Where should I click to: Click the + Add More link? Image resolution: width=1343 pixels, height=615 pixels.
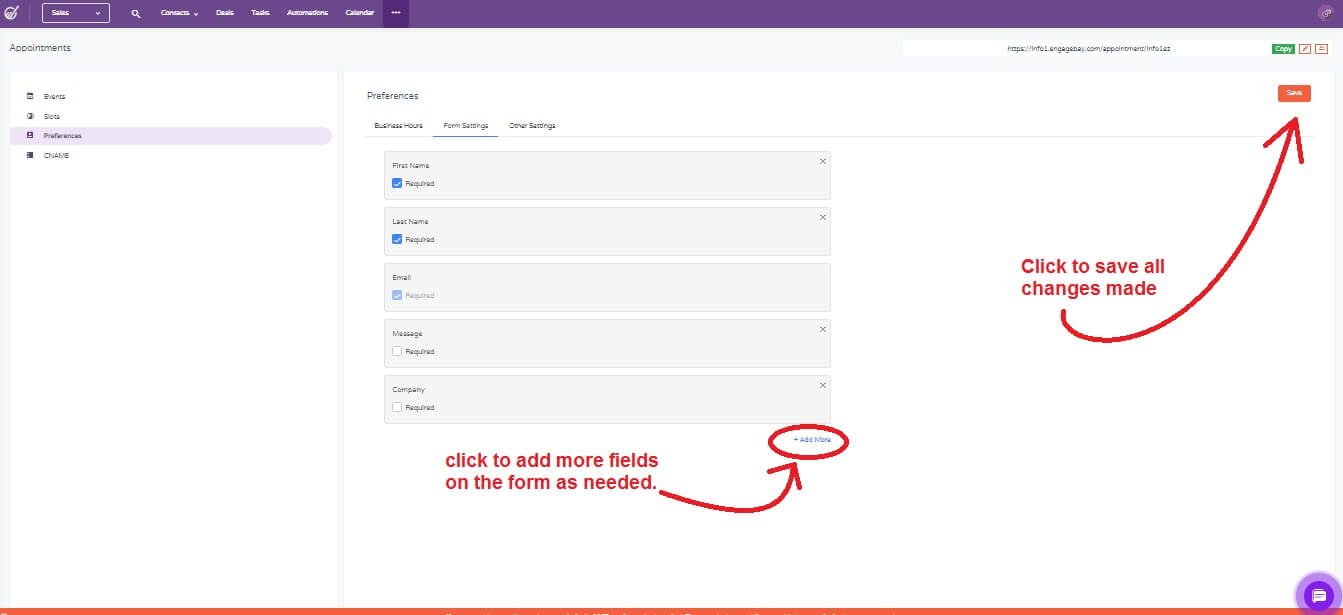812,440
